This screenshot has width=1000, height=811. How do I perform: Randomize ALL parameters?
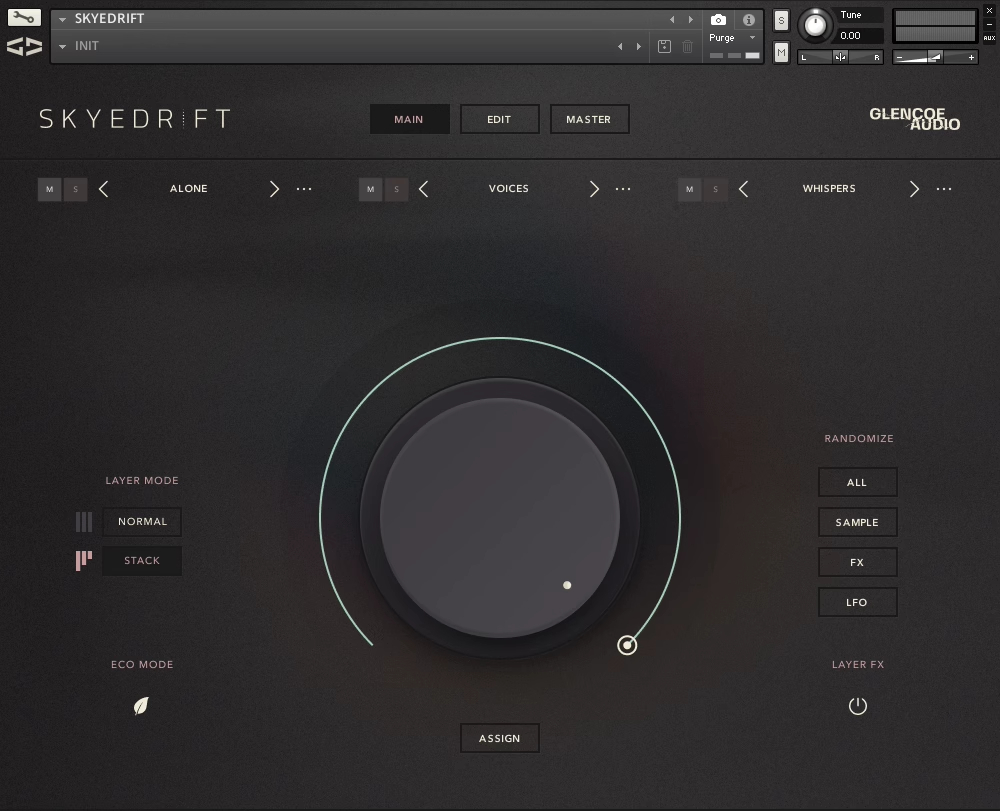[x=858, y=483]
